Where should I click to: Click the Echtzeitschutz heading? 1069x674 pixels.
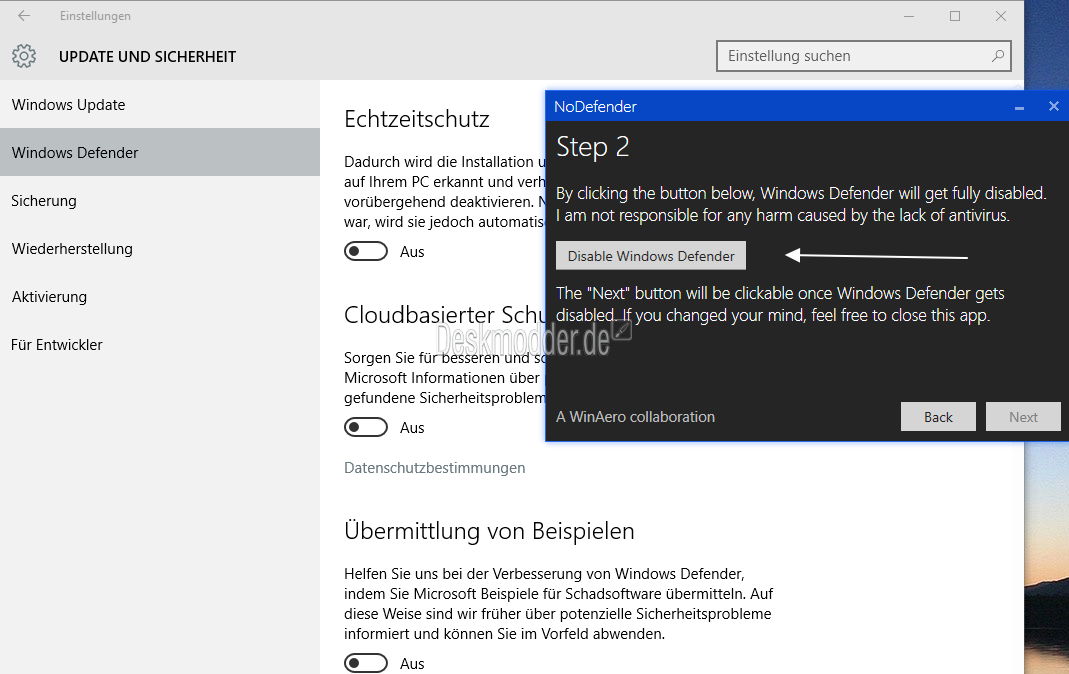tap(417, 119)
